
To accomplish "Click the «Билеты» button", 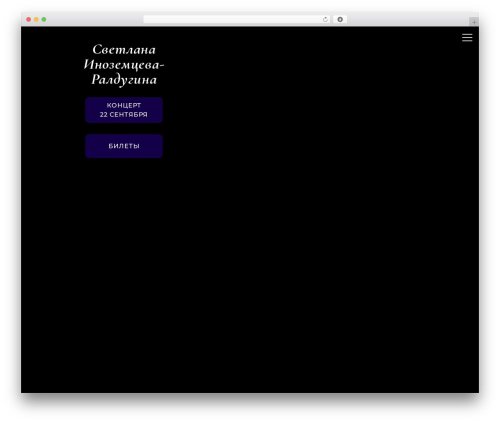I will [x=124, y=146].
